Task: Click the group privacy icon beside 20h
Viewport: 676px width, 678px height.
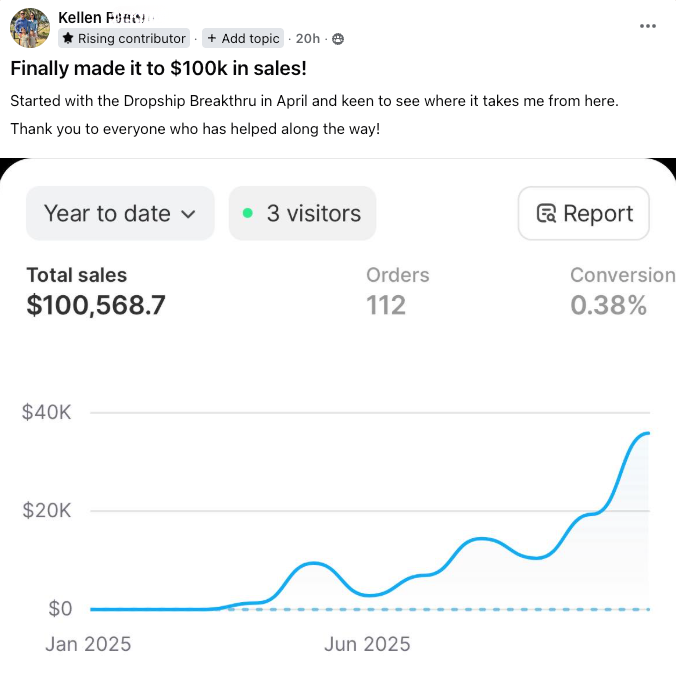Action: point(337,39)
